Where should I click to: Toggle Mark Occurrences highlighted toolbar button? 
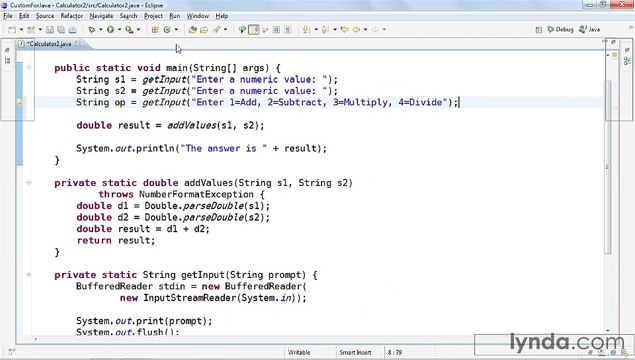click(x=254, y=30)
